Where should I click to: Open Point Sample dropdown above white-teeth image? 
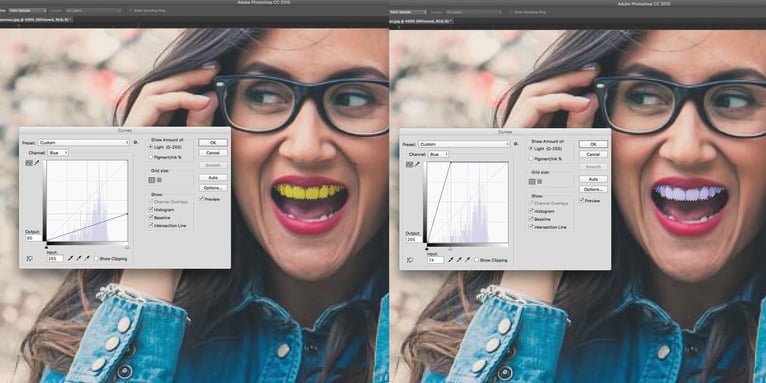(x=408, y=11)
